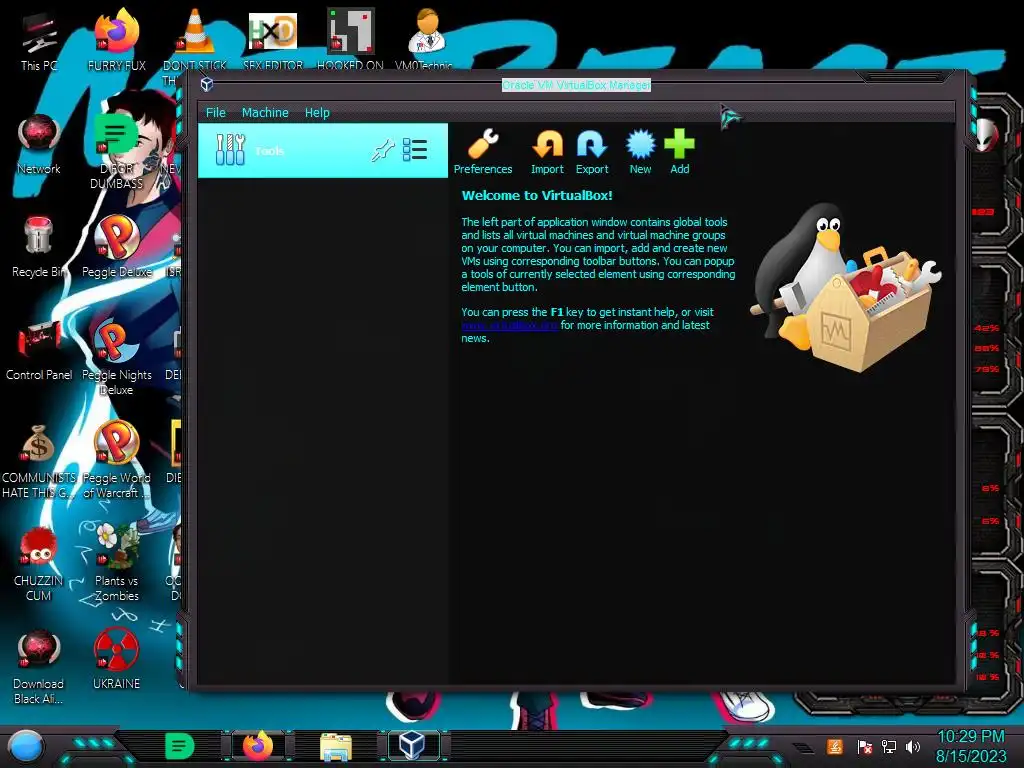This screenshot has height=768, width=1024.
Task: Switch to Firefox on the taskbar
Action: [x=258, y=746]
